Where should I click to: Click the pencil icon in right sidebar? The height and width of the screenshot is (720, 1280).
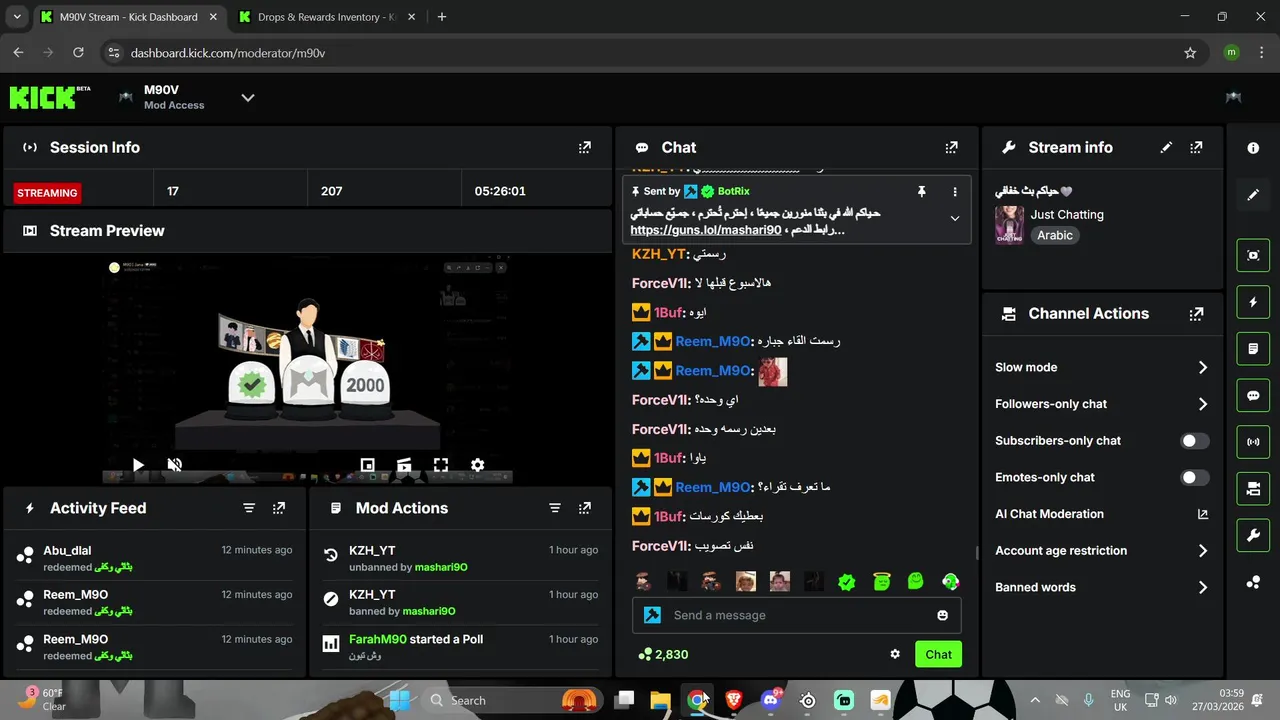point(1253,195)
